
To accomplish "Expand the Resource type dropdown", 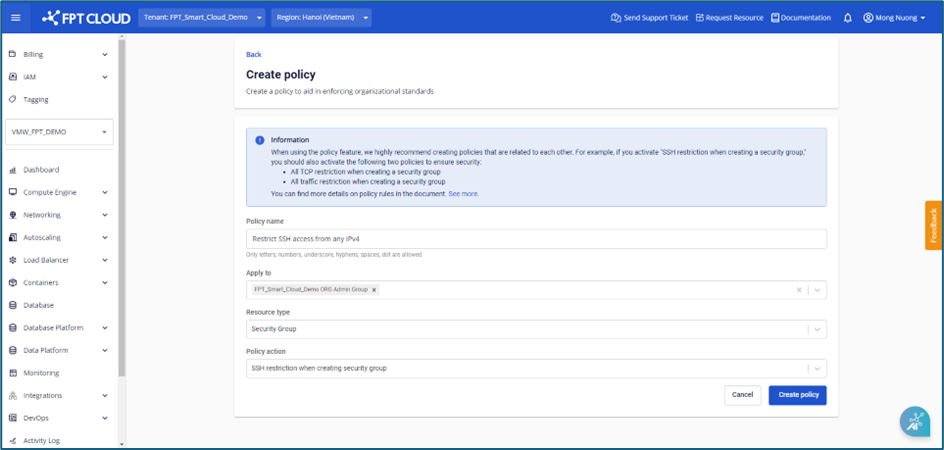I will [x=817, y=329].
